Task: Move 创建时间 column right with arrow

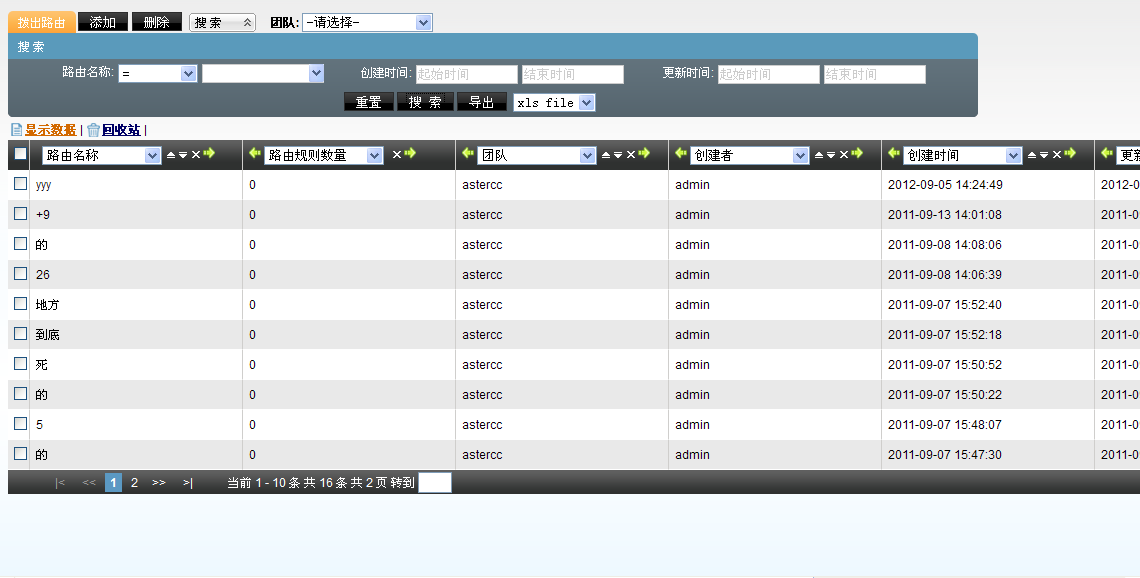Action: 1070,154
